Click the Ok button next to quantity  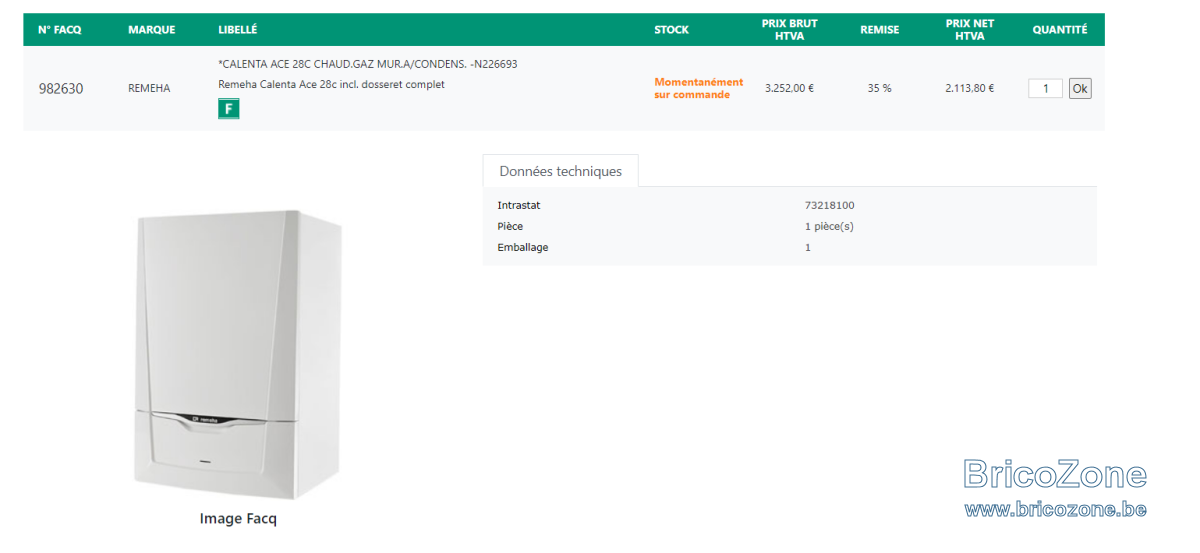1080,88
